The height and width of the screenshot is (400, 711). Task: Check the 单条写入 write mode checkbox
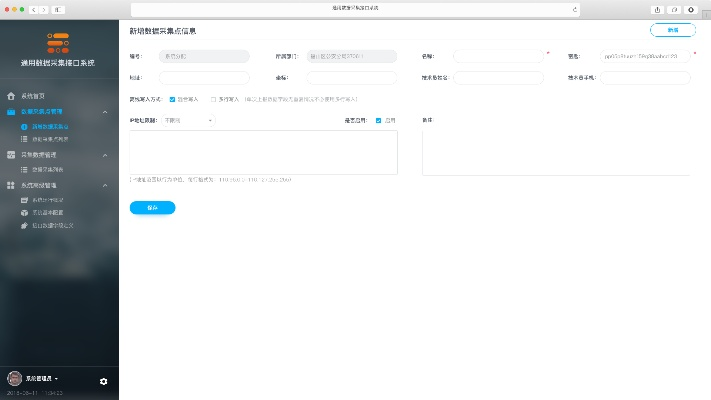(x=173, y=99)
